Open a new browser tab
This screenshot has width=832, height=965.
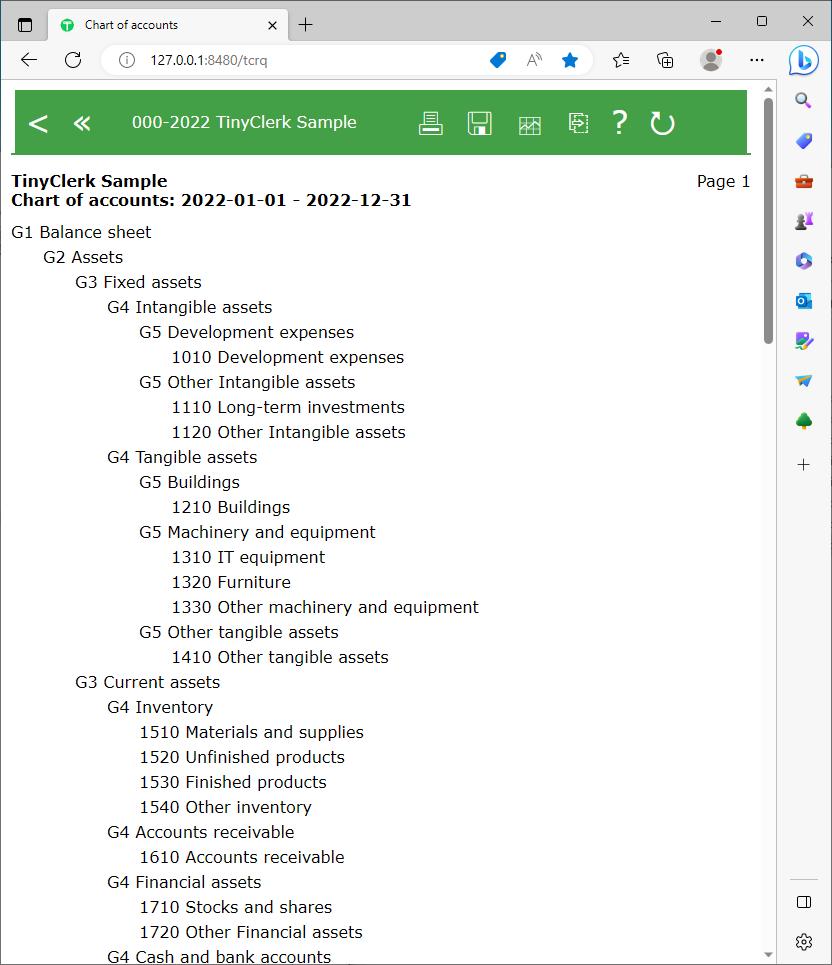point(306,25)
